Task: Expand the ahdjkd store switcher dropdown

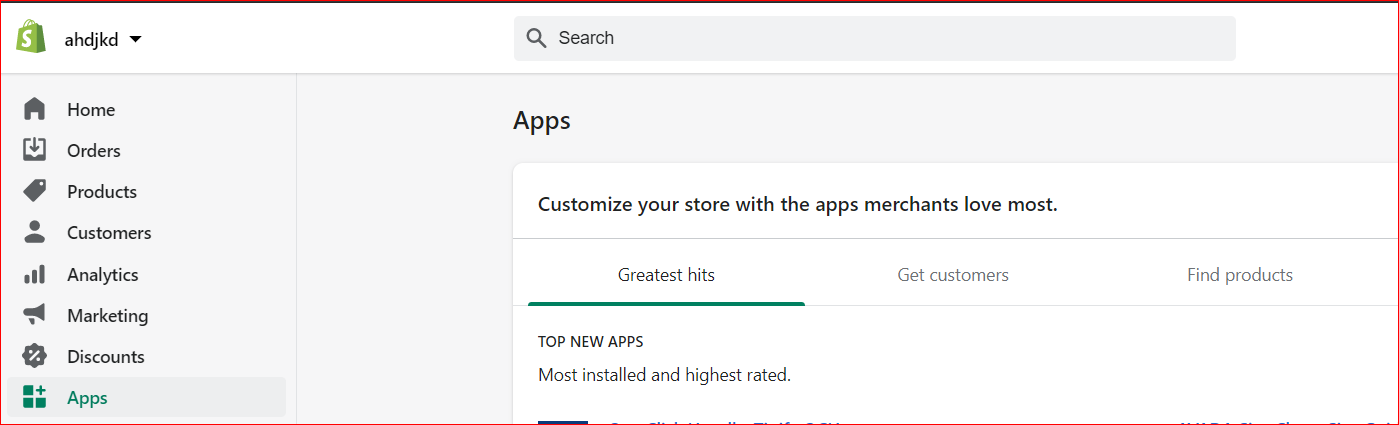Action: [104, 39]
